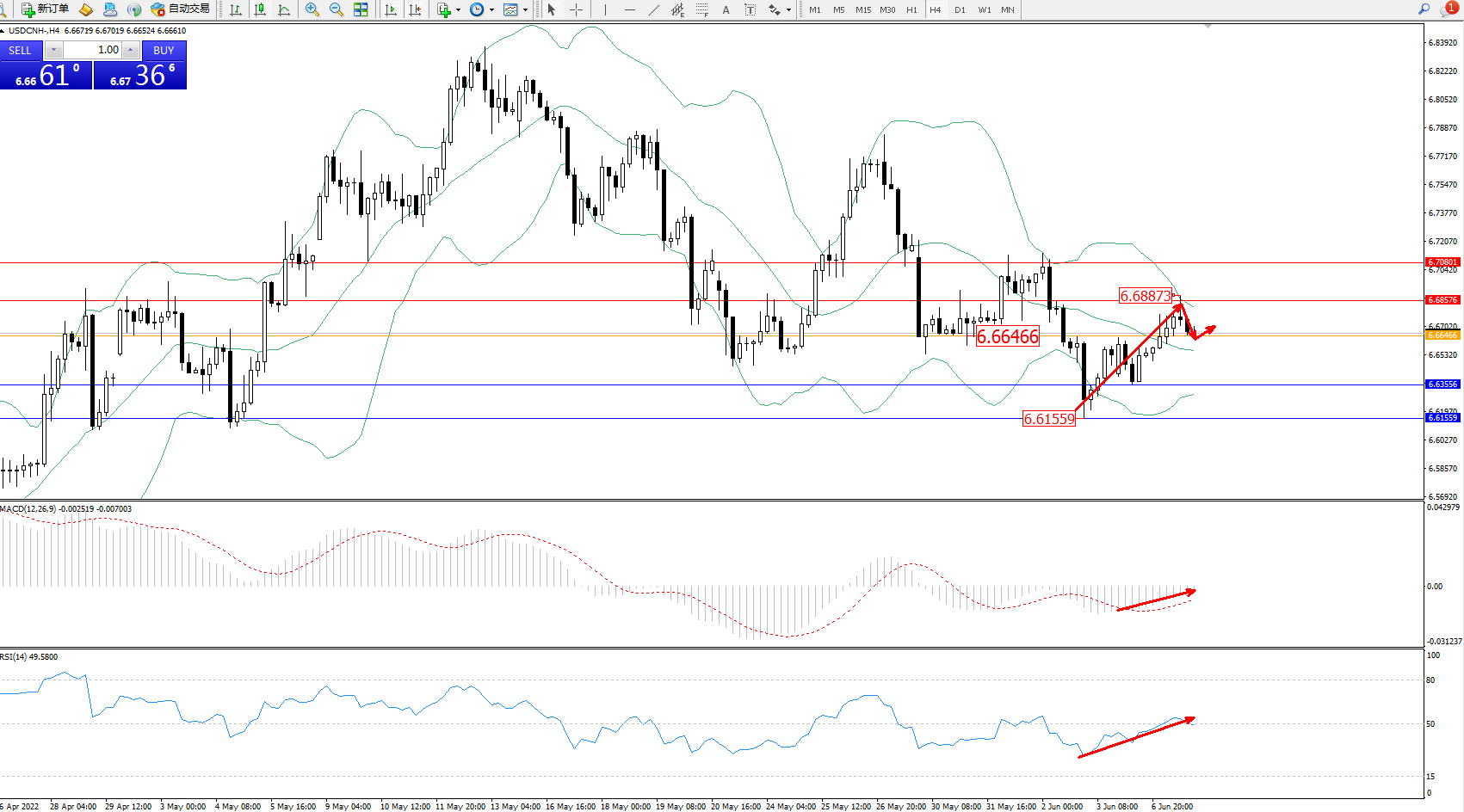Open the periodicity clock dropdown arrow
The image size is (1464, 812).
[491, 10]
